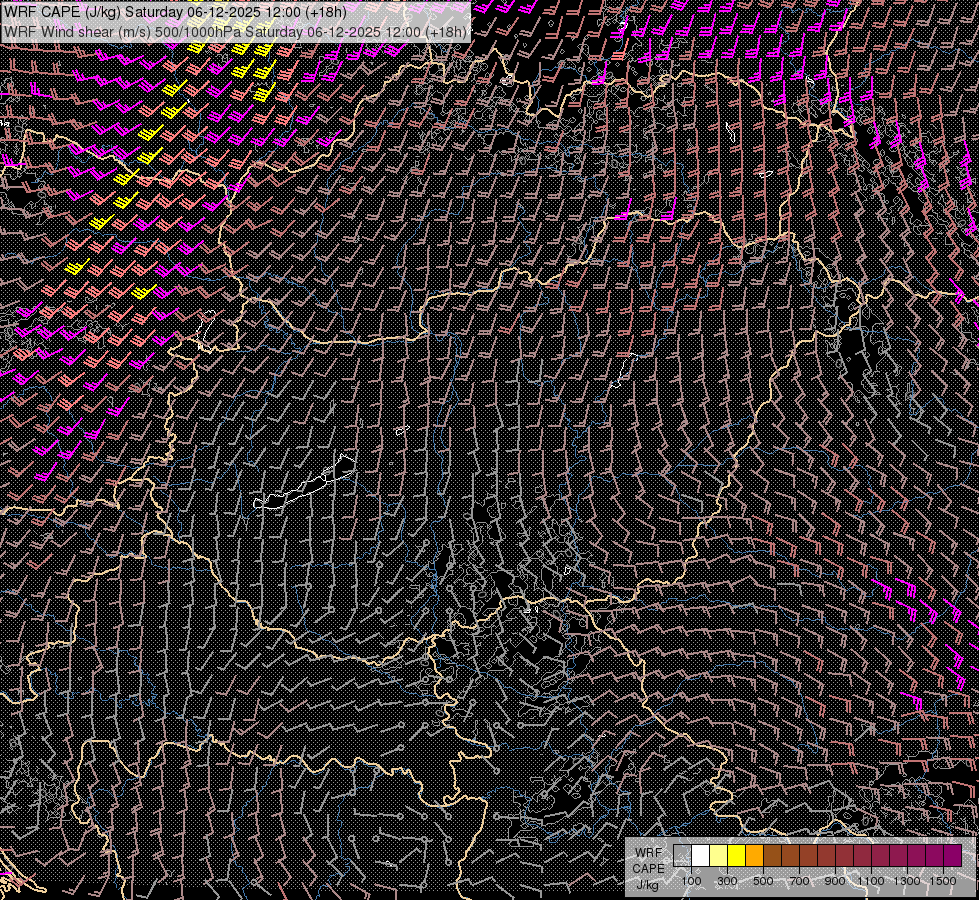Click the J/kg unit text in the legend
Viewport: 979px width, 900px height.
pyautogui.click(x=647, y=884)
